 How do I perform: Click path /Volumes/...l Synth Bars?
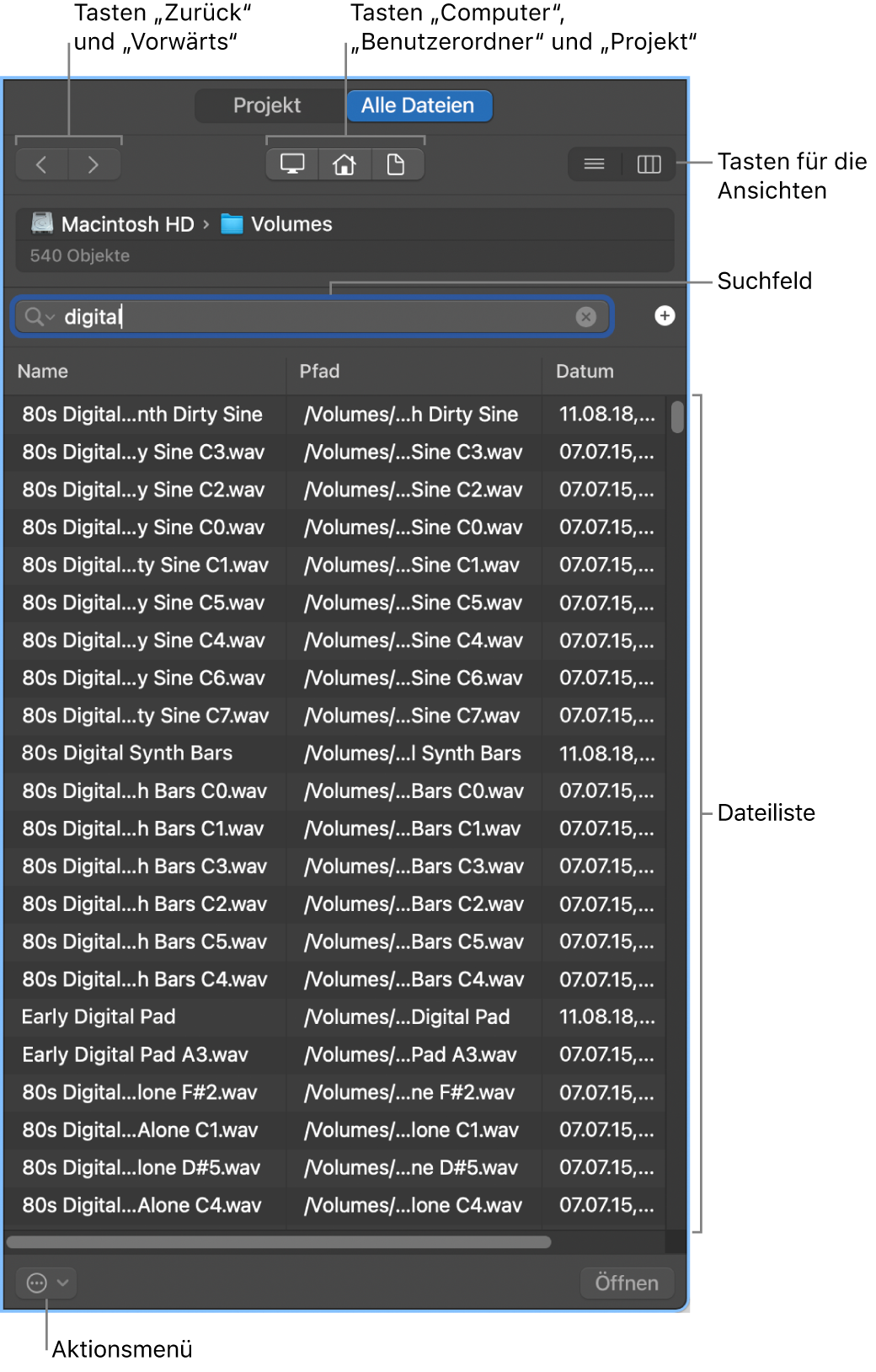point(413,753)
